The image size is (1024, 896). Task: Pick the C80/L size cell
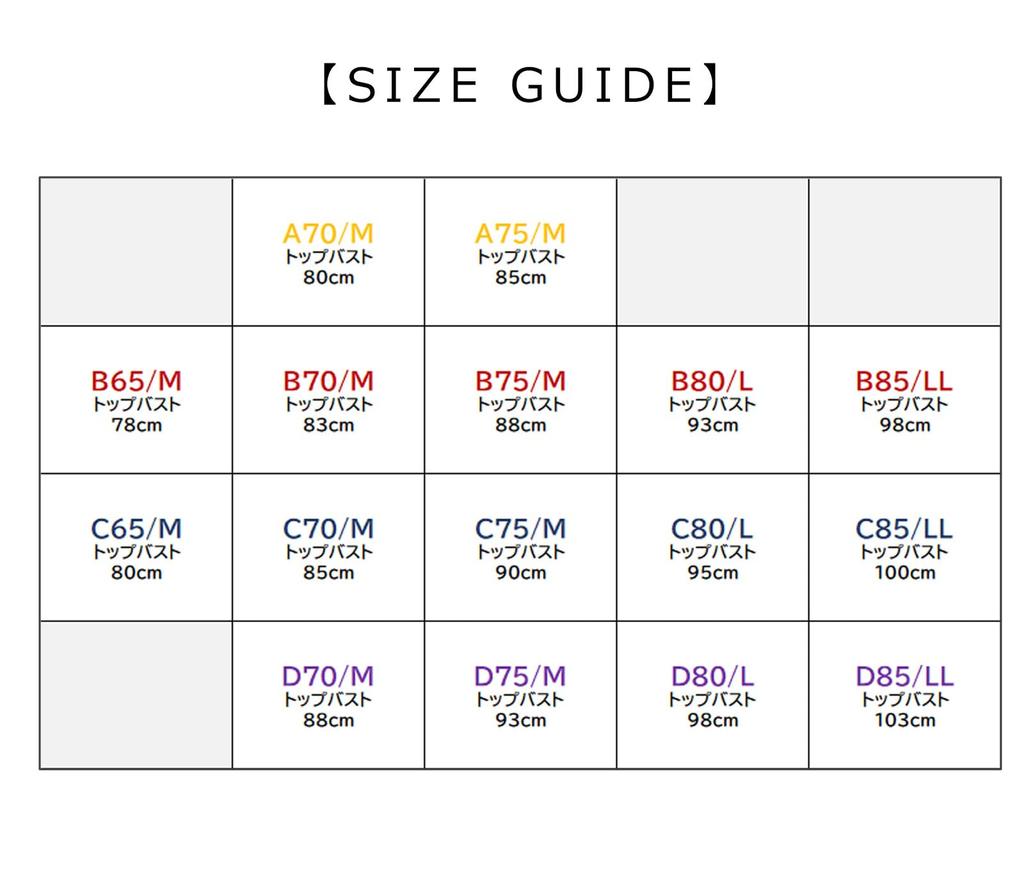712,548
